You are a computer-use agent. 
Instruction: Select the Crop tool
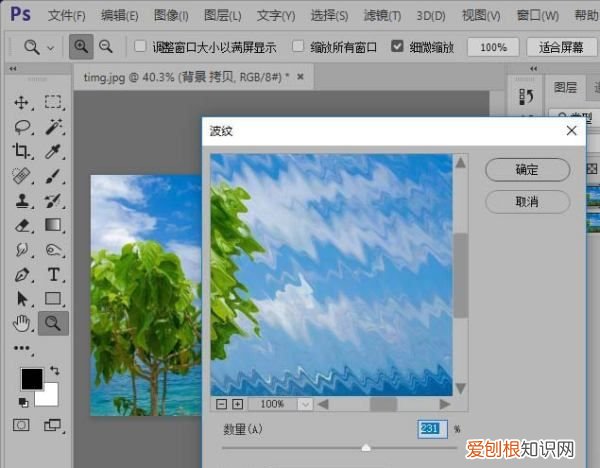pos(21,152)
